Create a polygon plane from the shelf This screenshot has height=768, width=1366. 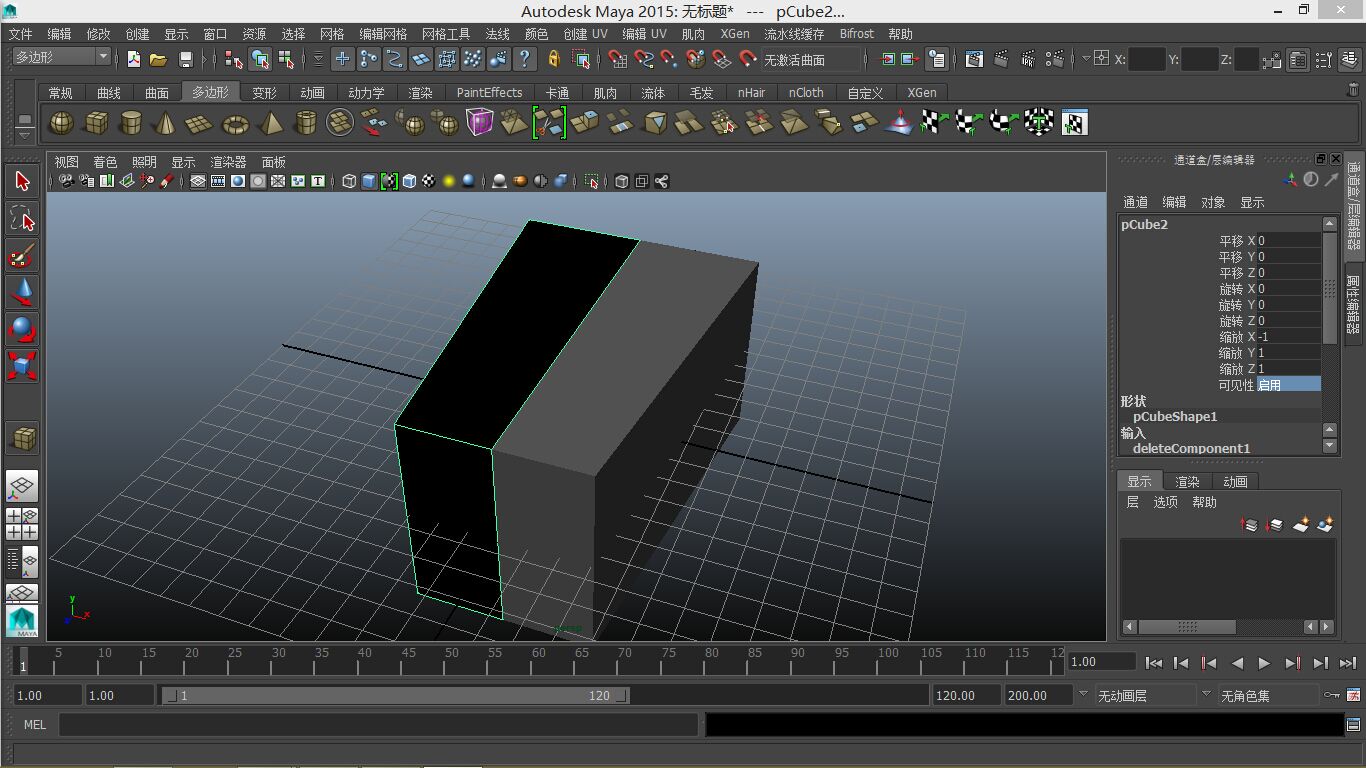201,123
